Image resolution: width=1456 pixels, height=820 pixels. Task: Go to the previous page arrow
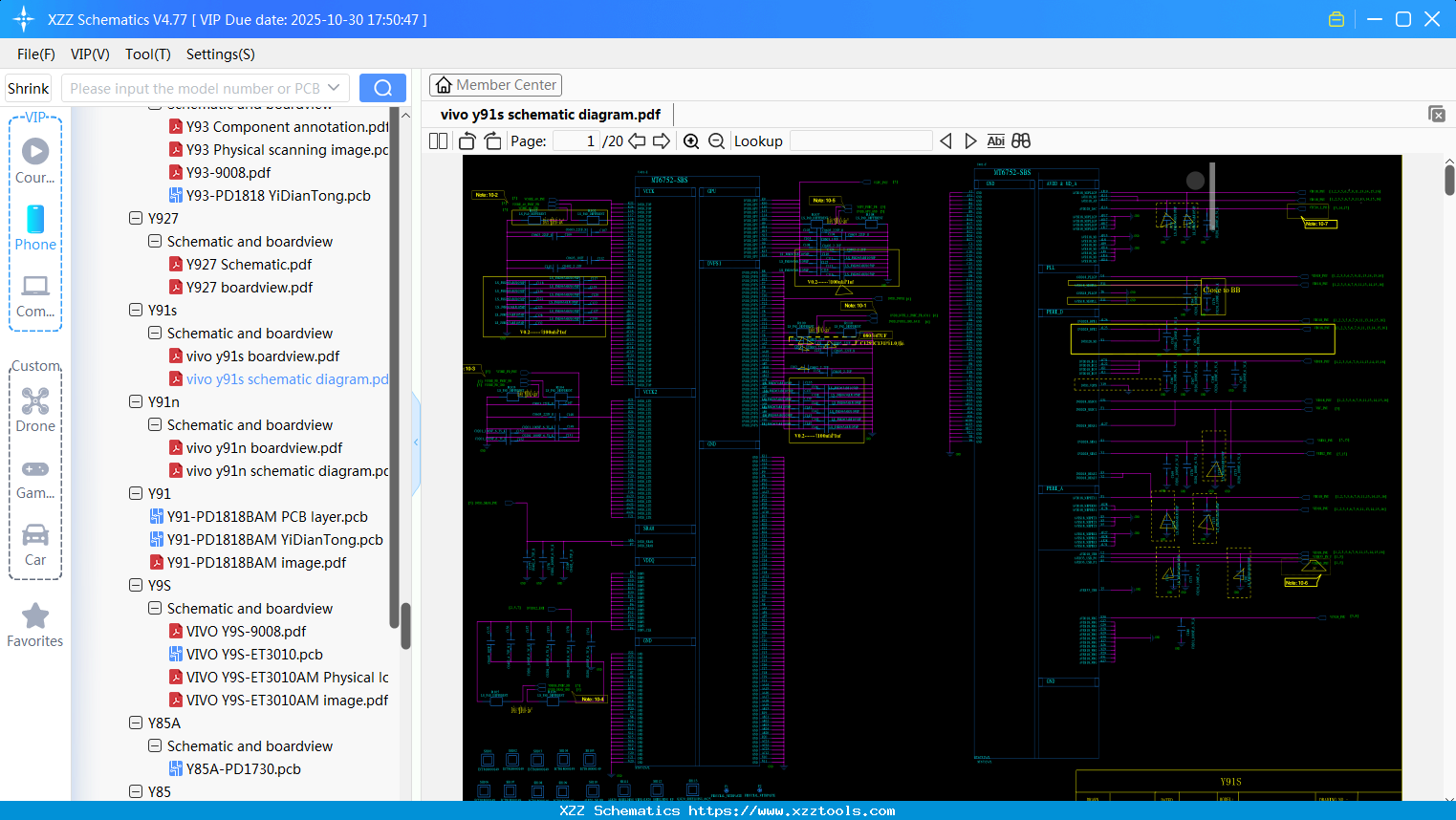636,140
